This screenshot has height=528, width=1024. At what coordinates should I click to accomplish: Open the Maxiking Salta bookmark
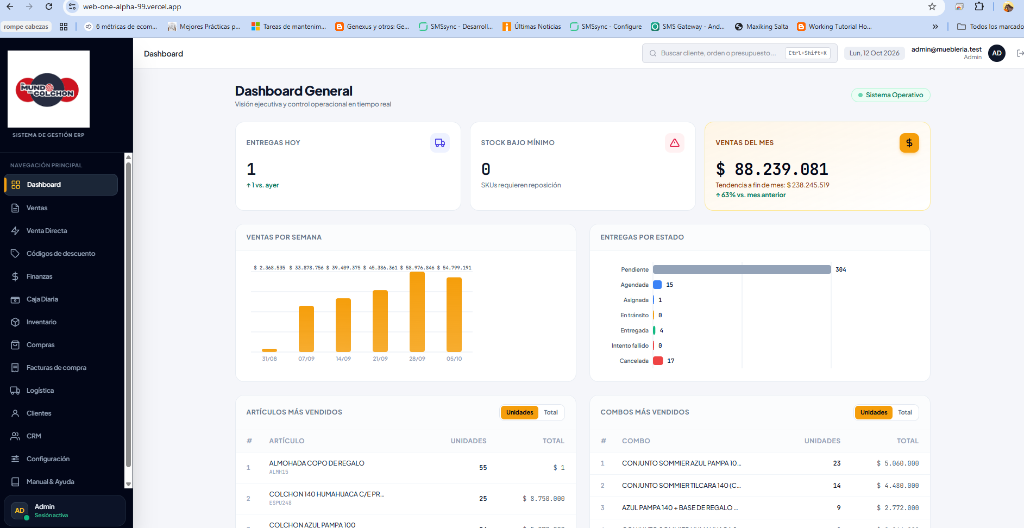tap(761, 27)
